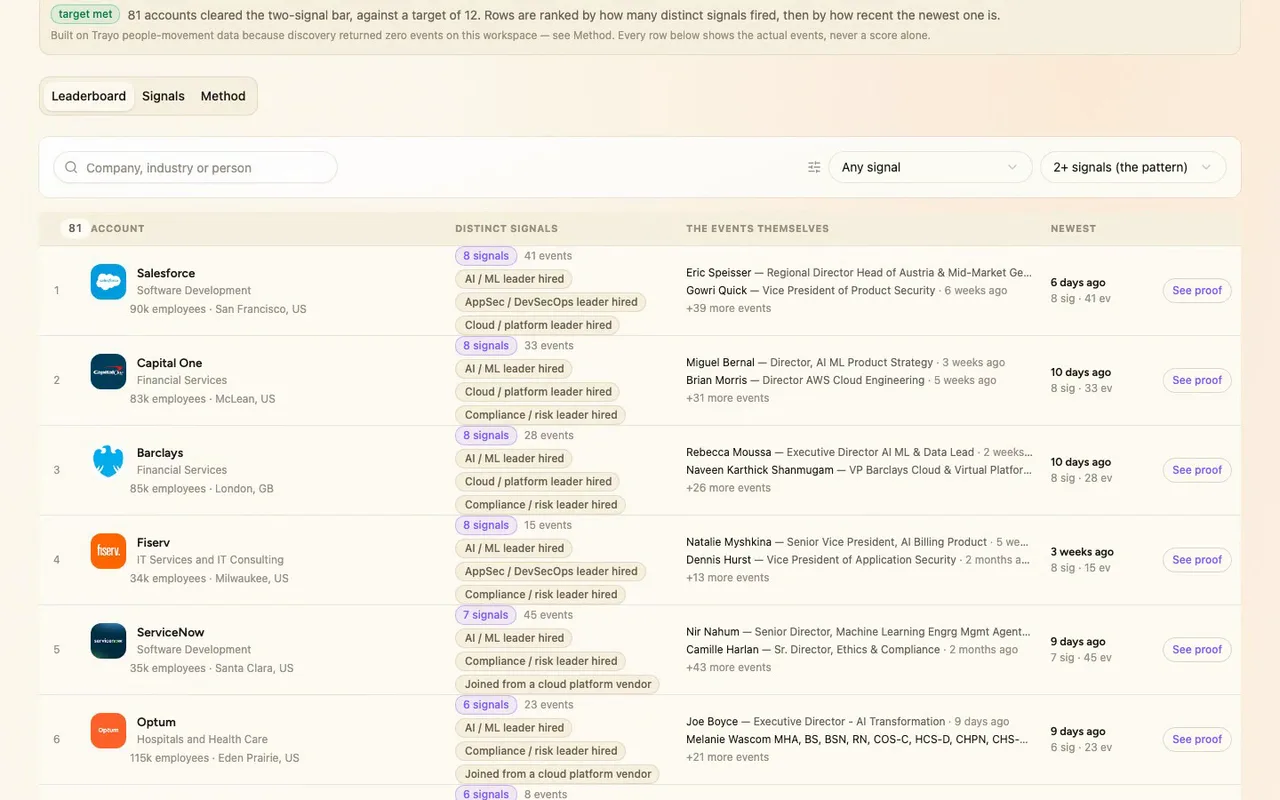The image size is (1280, 800).
Task: Click the 7 signals badge for ServiceNow
Action: 486,615
